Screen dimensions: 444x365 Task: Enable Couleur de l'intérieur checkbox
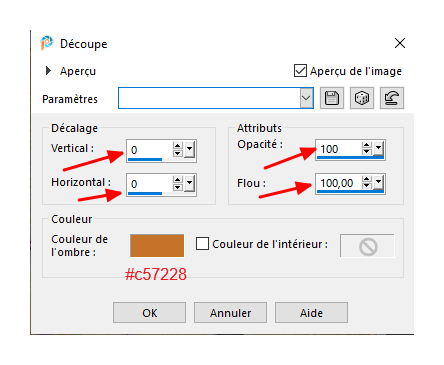pos(202,244)
